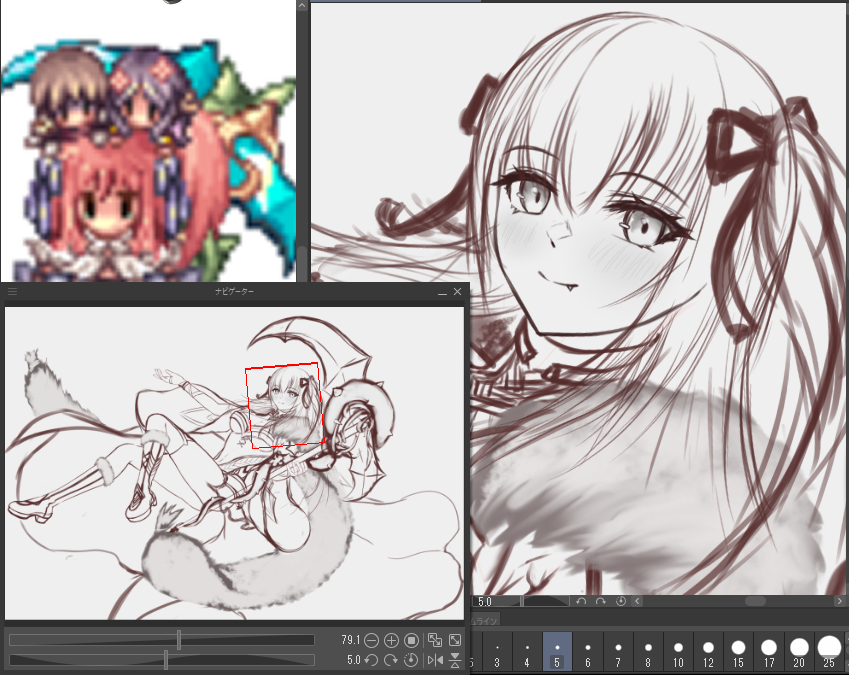Screen dimensions: 849x675
Task: Reset Navigator zoom to 100 percent
Action: click(411, 640)
